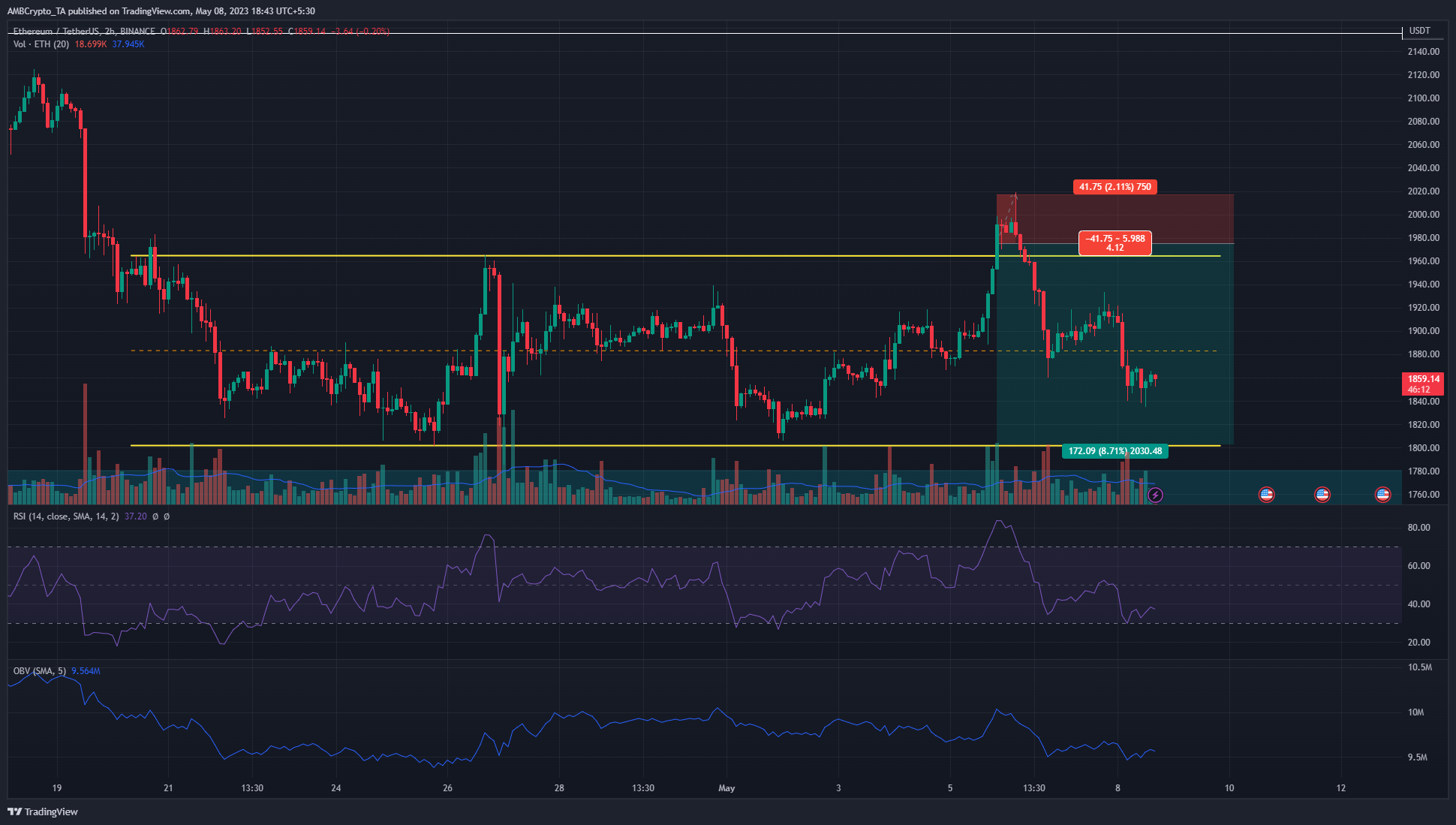The height and width of the screenshot is (825, 1456).
Task: Click the green short-position profit zone
Action: 1115,344
